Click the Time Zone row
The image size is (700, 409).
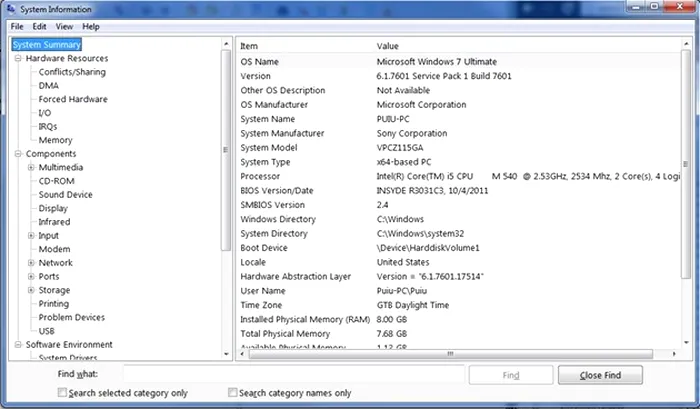pyautogui.click(x=458, y=305)
